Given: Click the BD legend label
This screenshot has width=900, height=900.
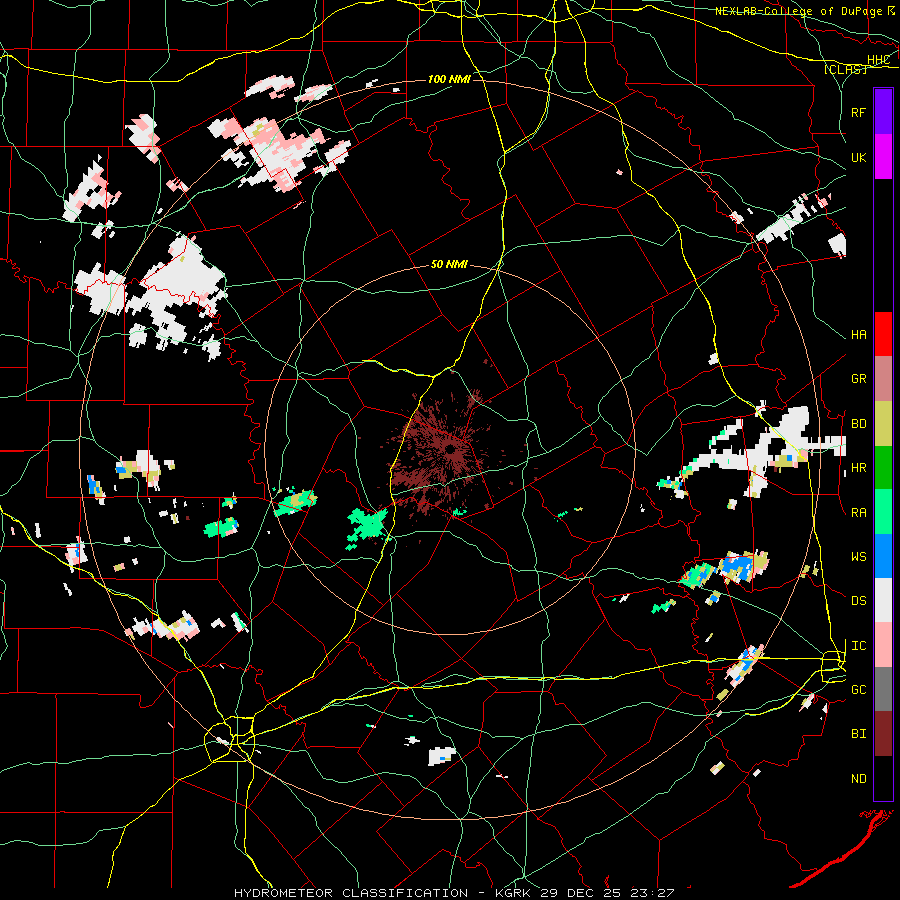Looking at the screenshot, I should click(x=858, y=424).
